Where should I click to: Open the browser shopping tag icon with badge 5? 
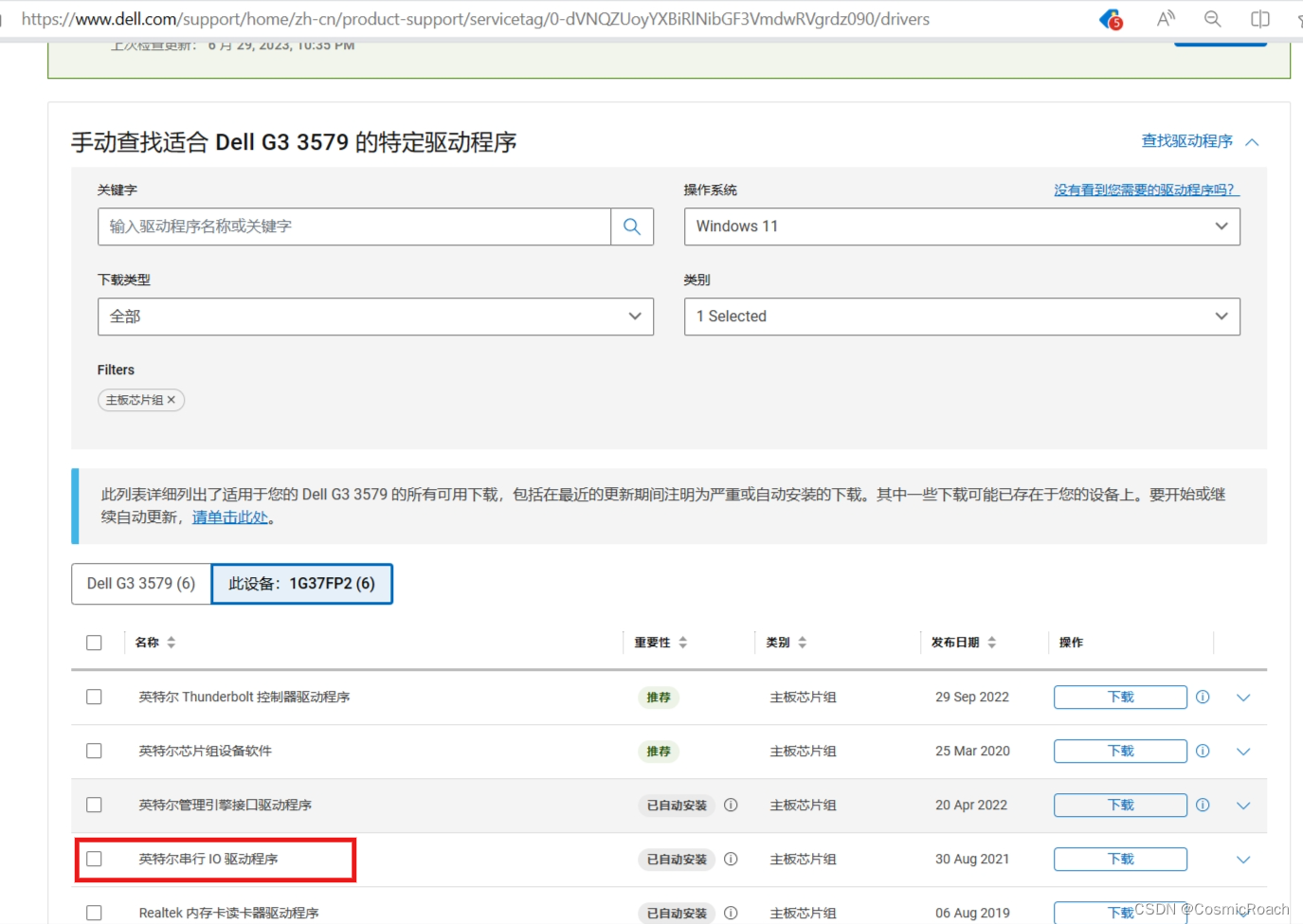pos(1111,19)
